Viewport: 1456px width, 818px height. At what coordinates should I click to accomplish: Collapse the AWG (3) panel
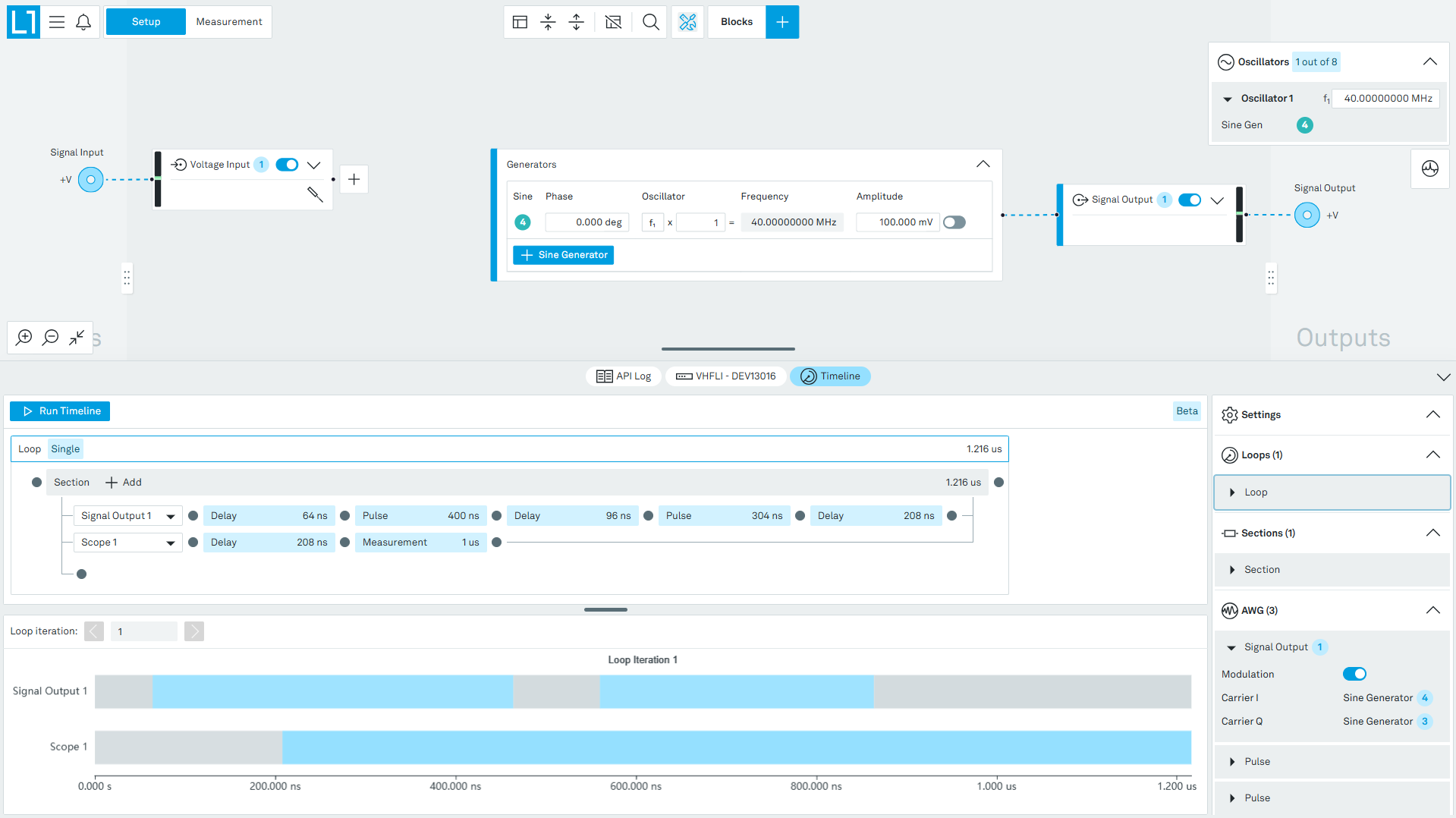(x=1432, y=610)
